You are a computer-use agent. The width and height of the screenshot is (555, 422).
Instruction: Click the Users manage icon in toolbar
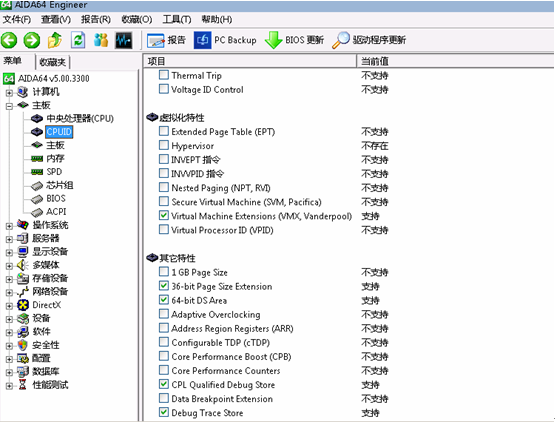[x=101, y=40]
